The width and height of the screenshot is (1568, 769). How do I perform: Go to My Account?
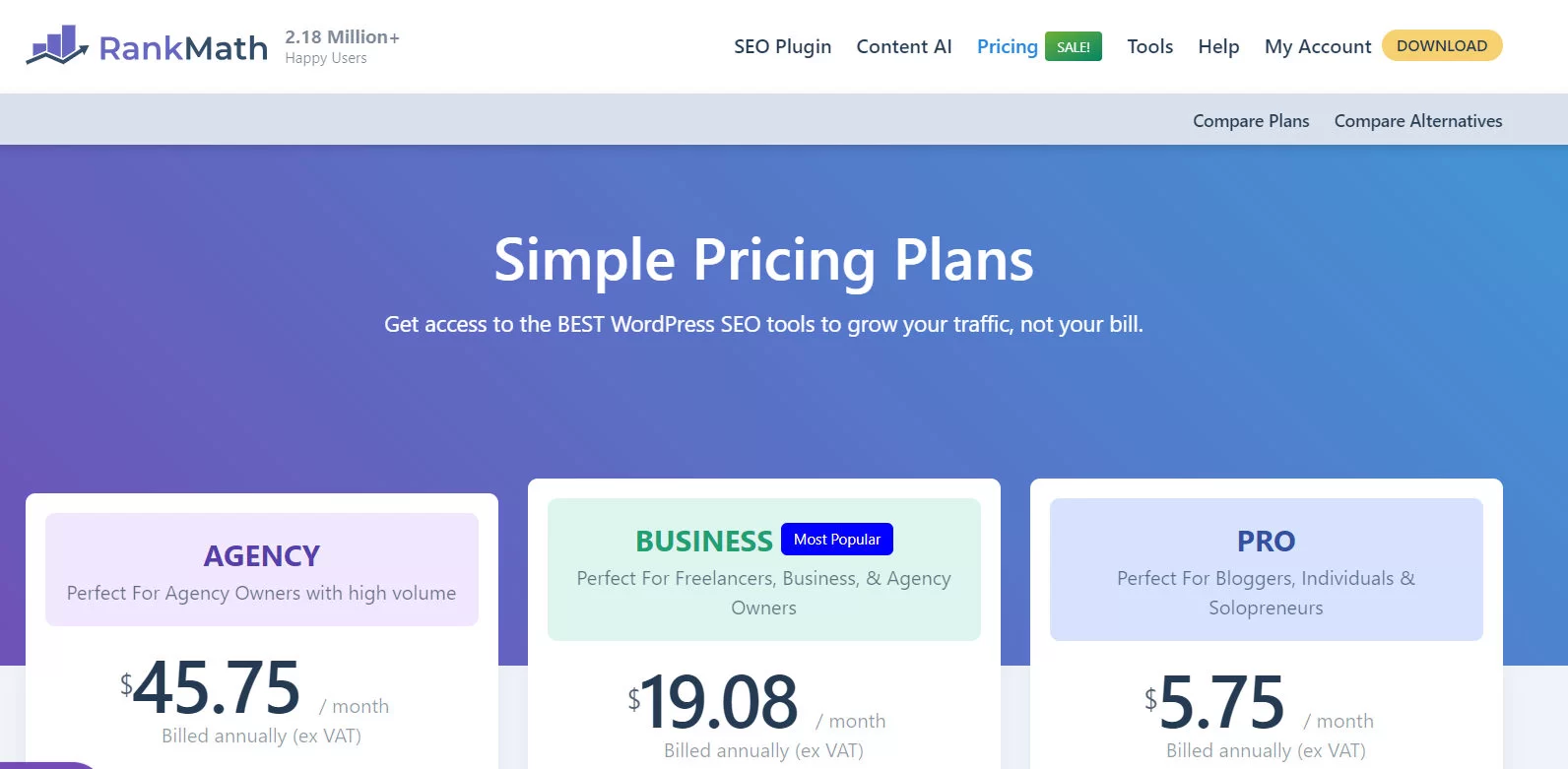(1317, 46)
